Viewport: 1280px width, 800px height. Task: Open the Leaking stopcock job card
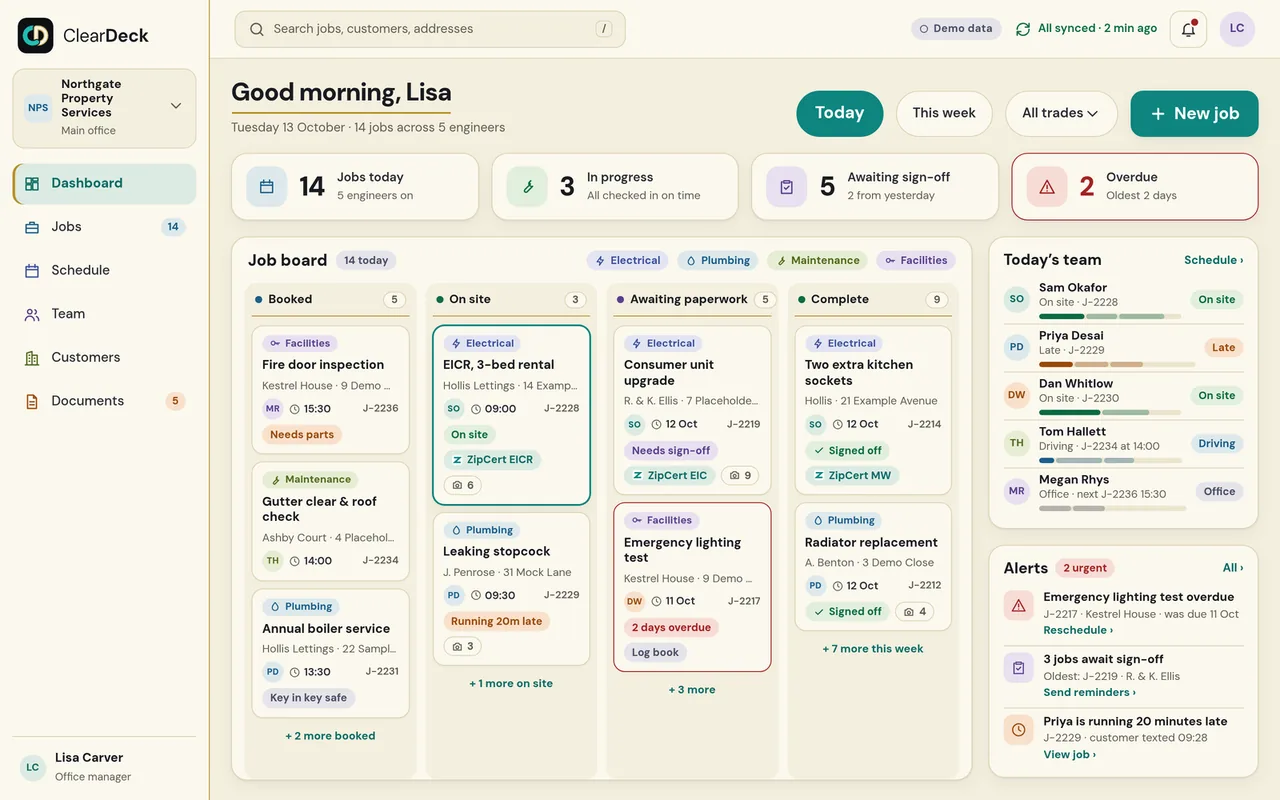point(511,589)
